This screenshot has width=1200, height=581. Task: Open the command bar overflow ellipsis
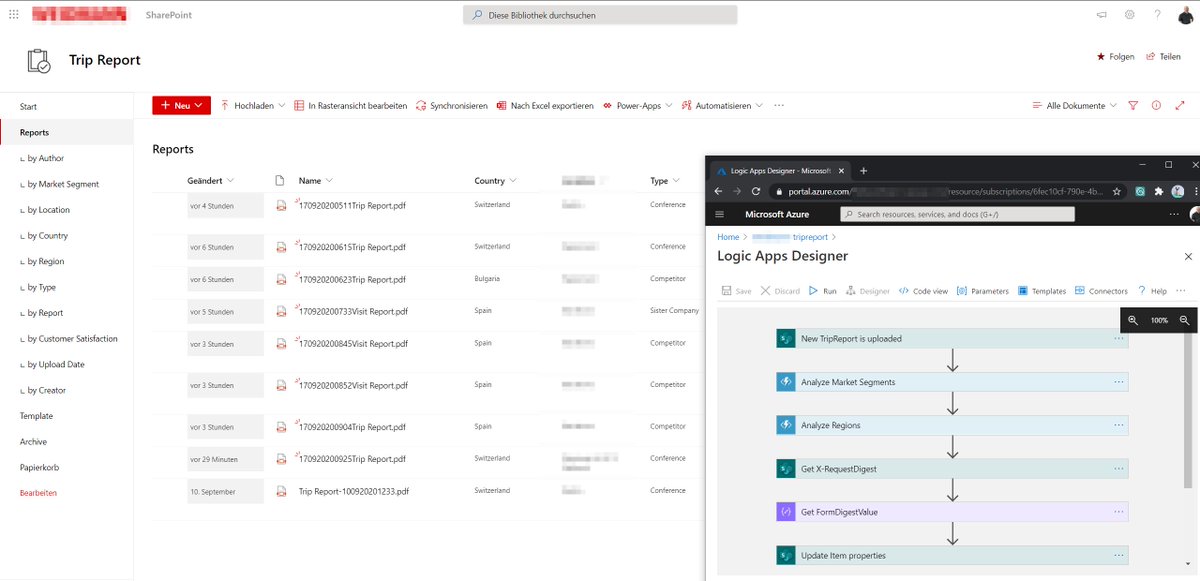click(x=779, y=105)
